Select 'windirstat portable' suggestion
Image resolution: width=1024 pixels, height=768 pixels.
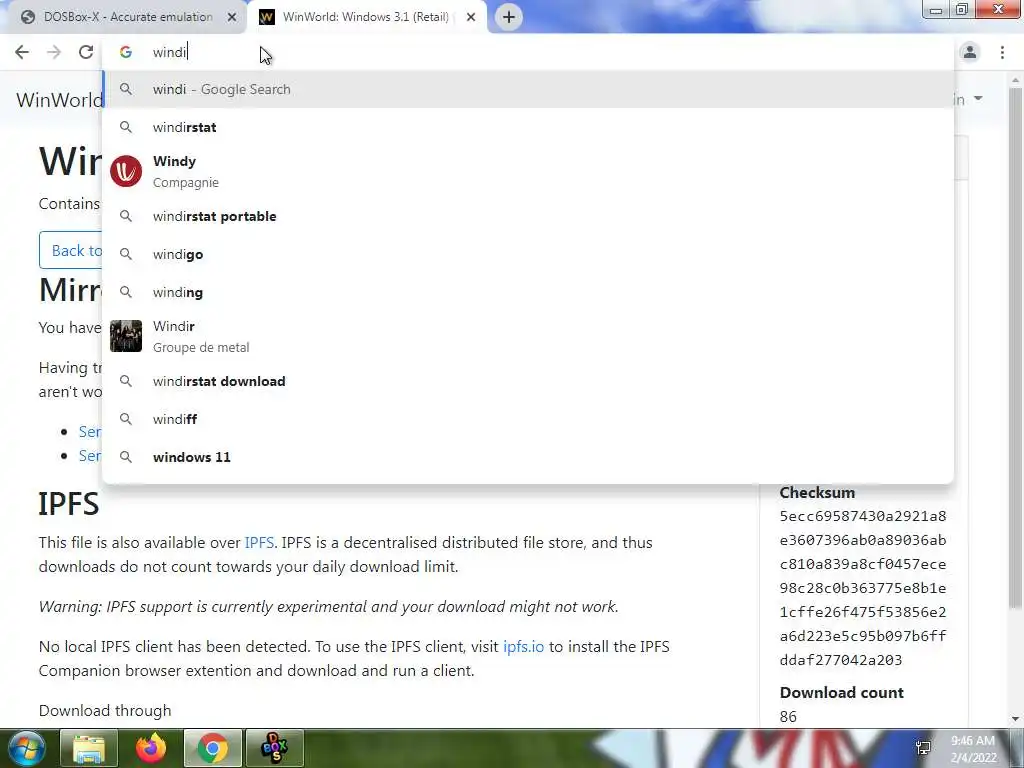pyautogui.click(x=528, y=216)
